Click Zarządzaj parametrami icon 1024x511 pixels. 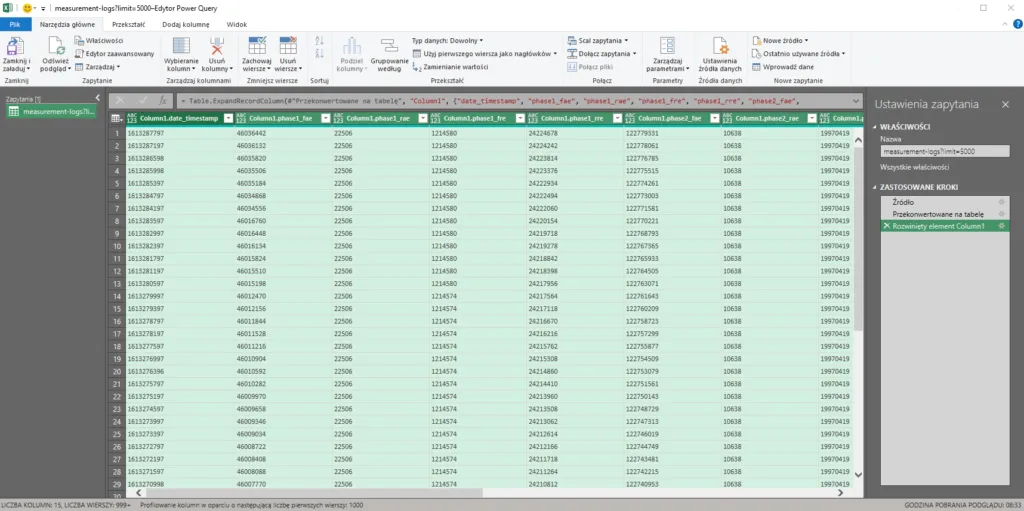pos(667,46)
